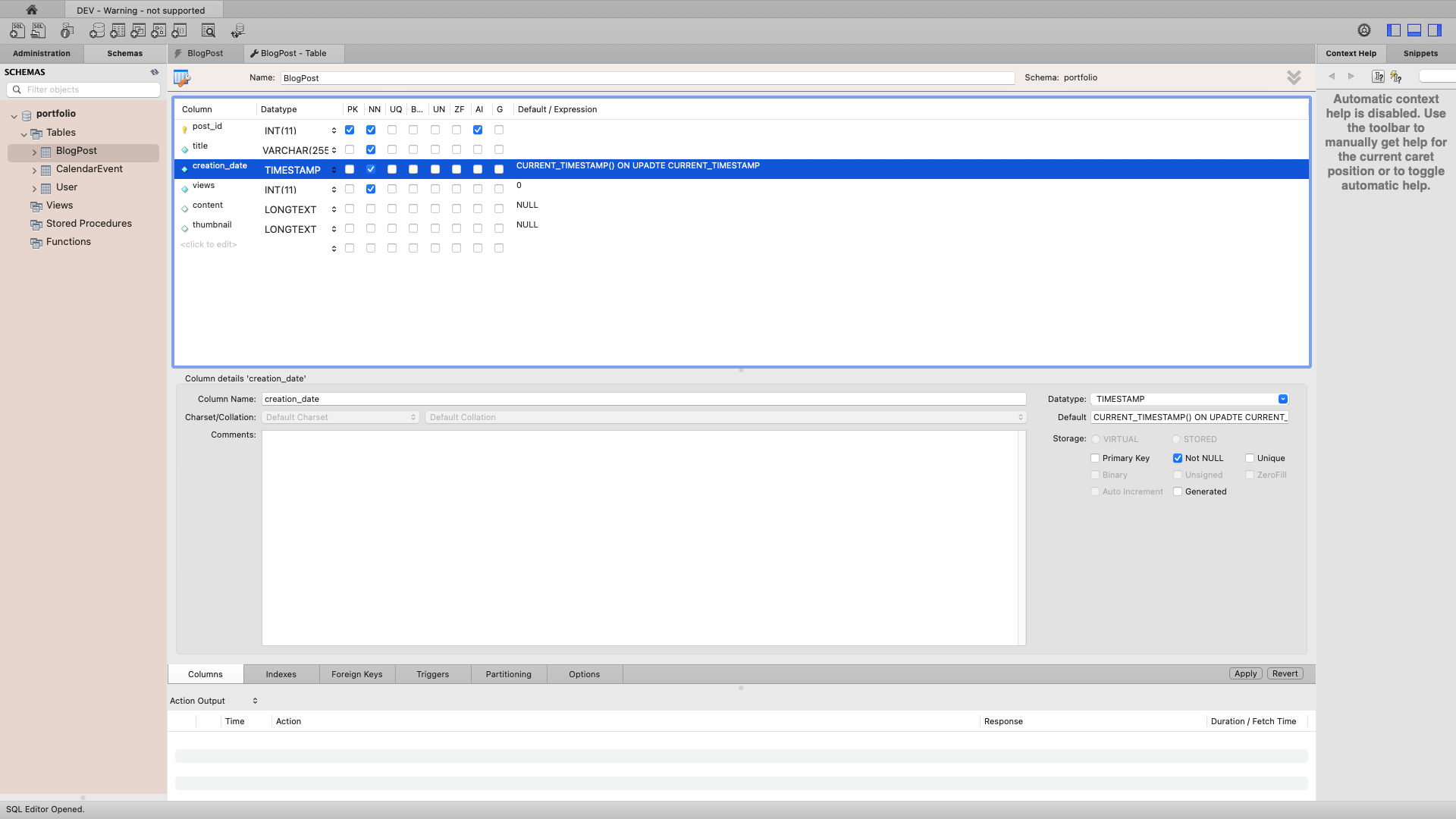
Task: Expand the CalendarEvent table node
Action: (34, 170)
